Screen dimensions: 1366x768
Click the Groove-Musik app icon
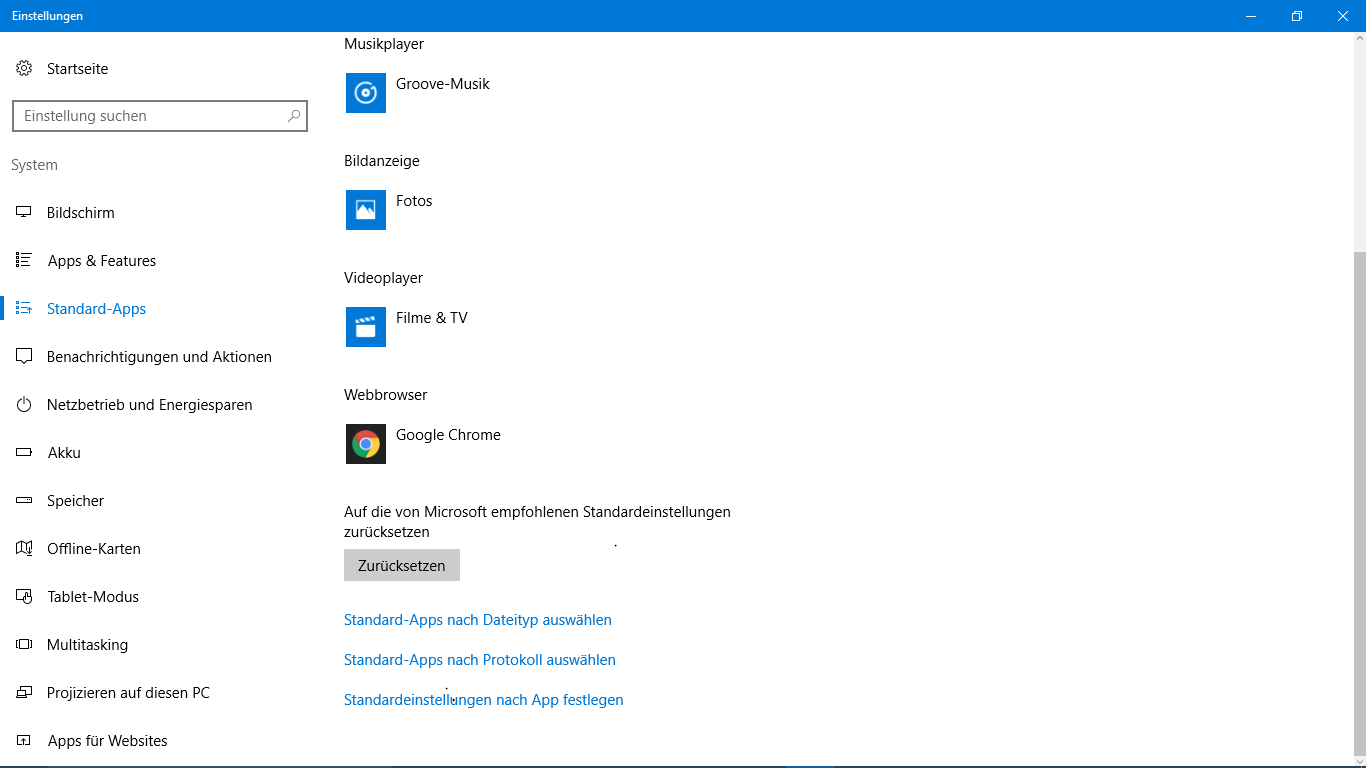366,93
